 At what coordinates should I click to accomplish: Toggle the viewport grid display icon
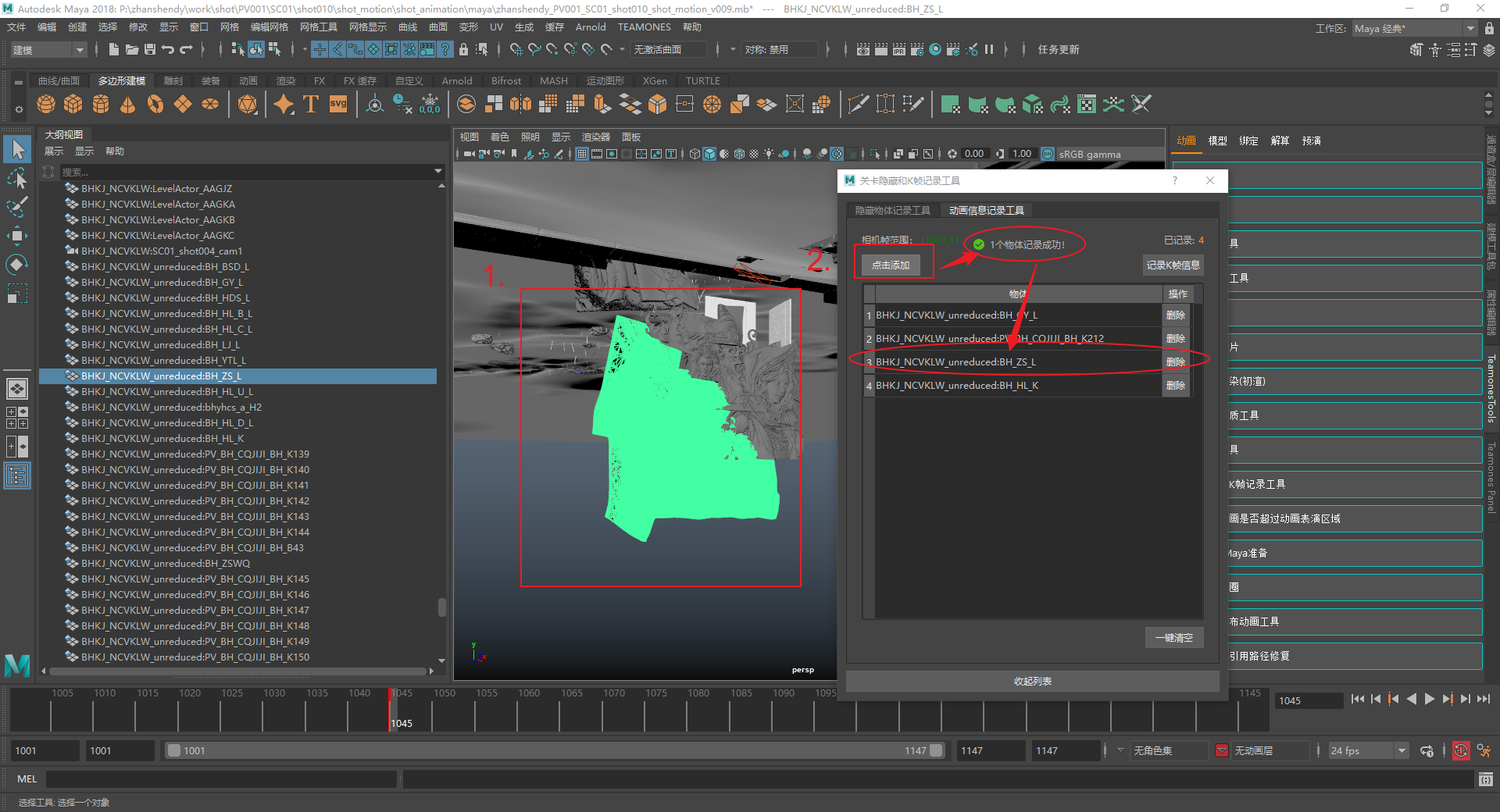coord(582,154)
